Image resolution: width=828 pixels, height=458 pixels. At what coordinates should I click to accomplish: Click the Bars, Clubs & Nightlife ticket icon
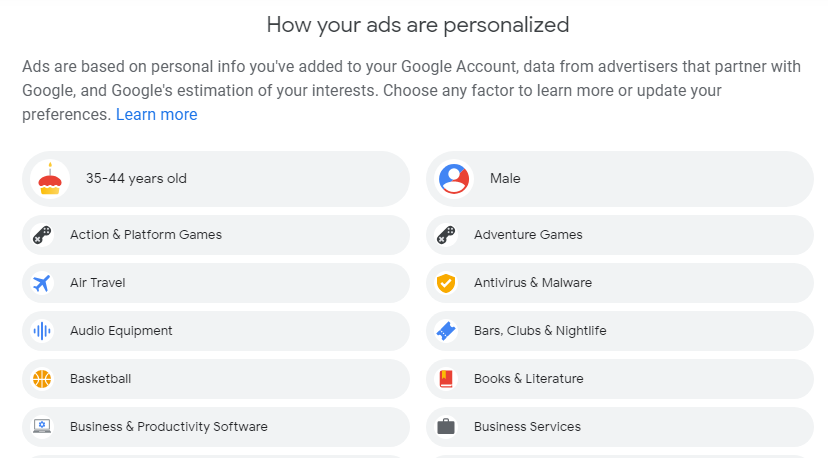tap(446, 331)
